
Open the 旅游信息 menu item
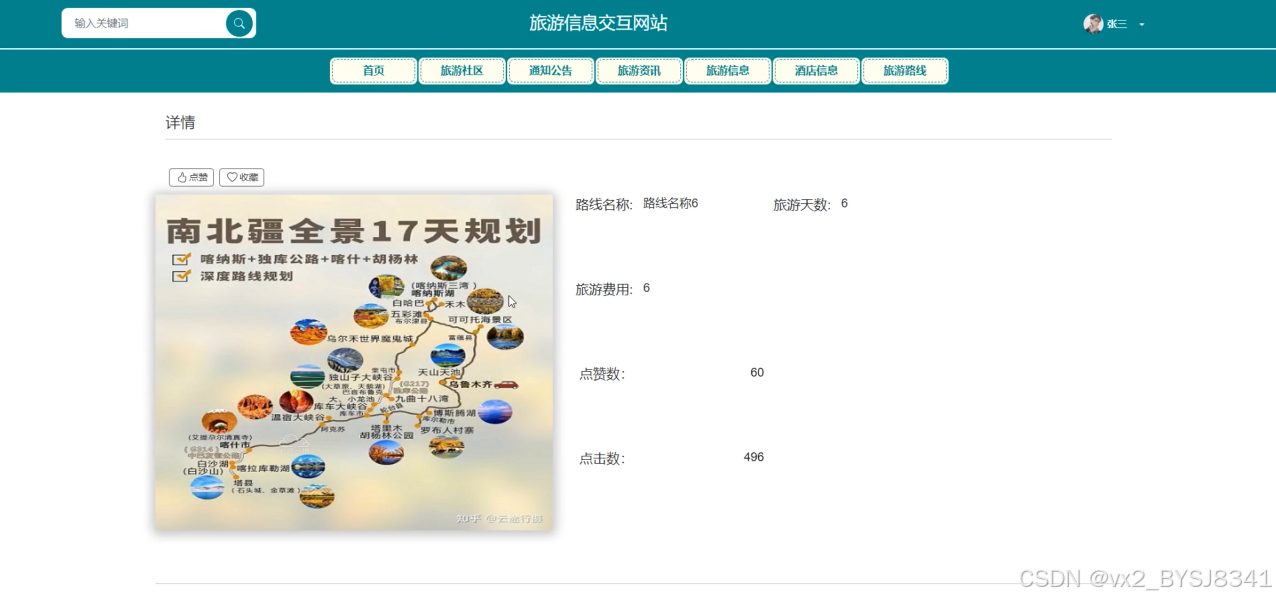coord(728,71)
